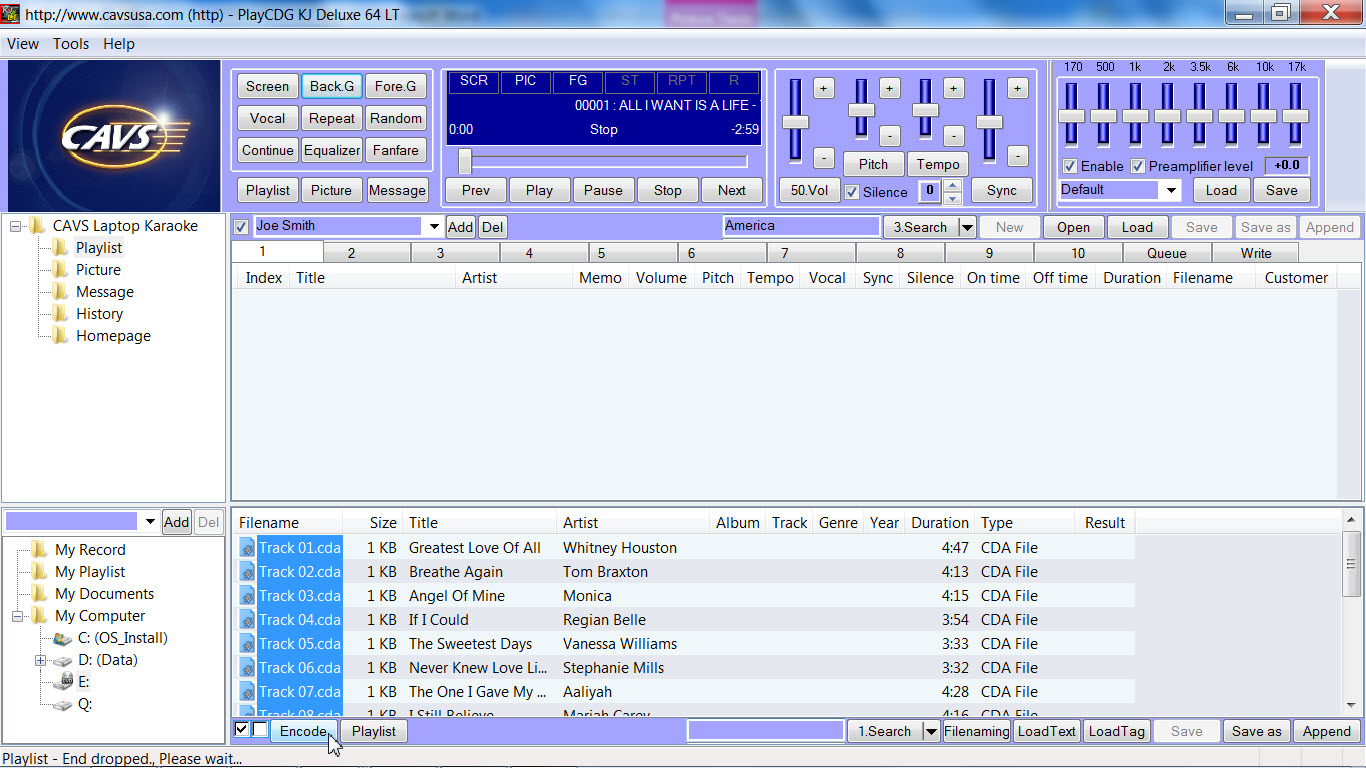Open the arrow next to 3.Search

click(967, 227)
